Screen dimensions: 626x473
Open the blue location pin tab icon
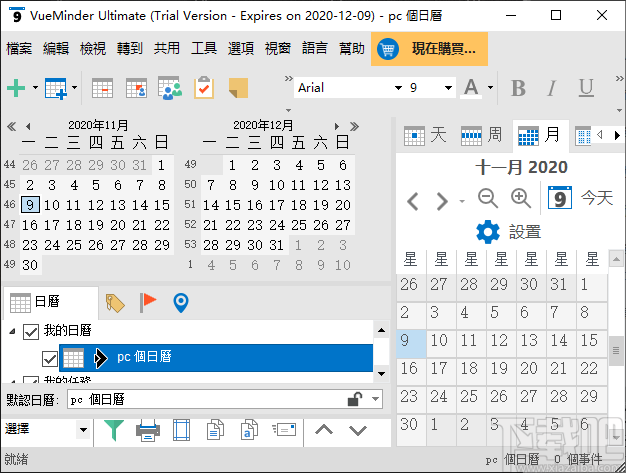coord(181,303)
